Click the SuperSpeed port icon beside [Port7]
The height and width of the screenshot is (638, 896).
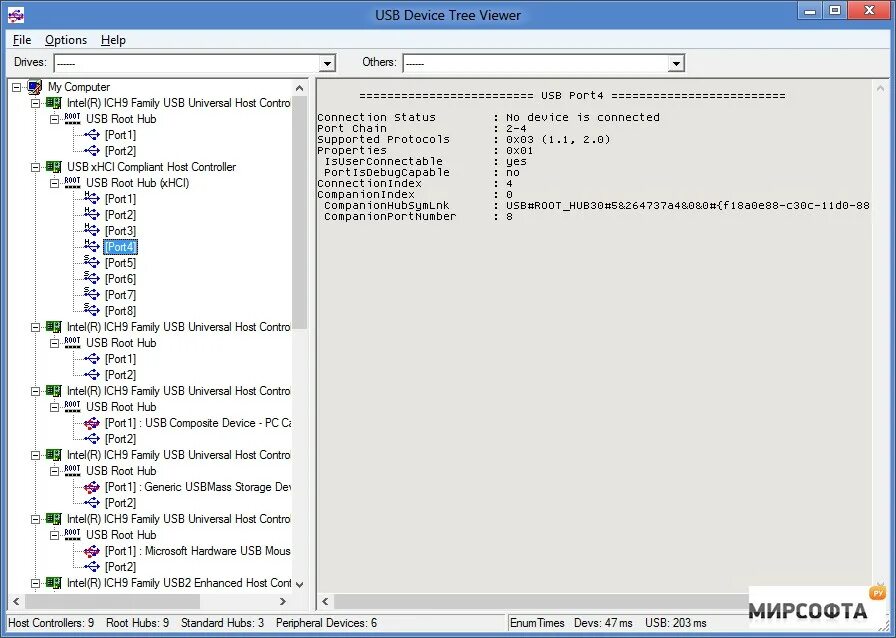[x=91, y=294]
